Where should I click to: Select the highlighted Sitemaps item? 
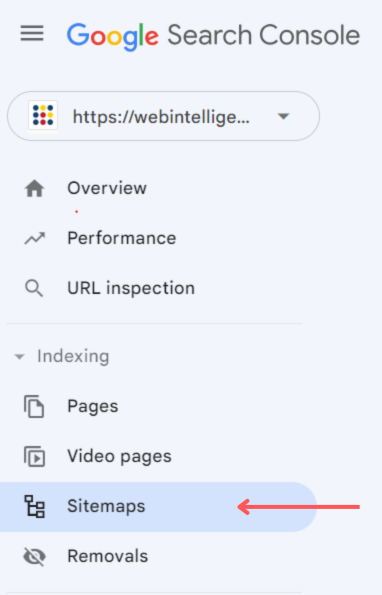pyautogui.click(x=158, y=507)
